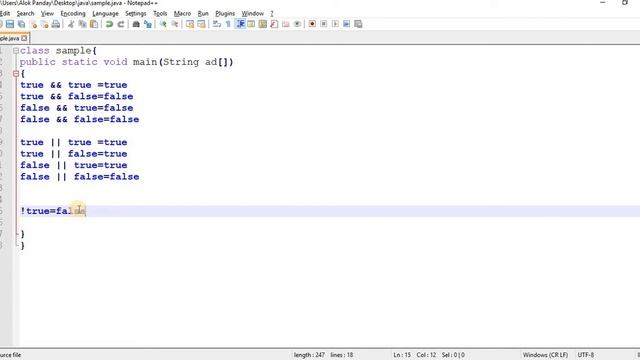Cut selection with the scissors icon
Viewport: 640px width, 360px height.
[x=71, y=24]
